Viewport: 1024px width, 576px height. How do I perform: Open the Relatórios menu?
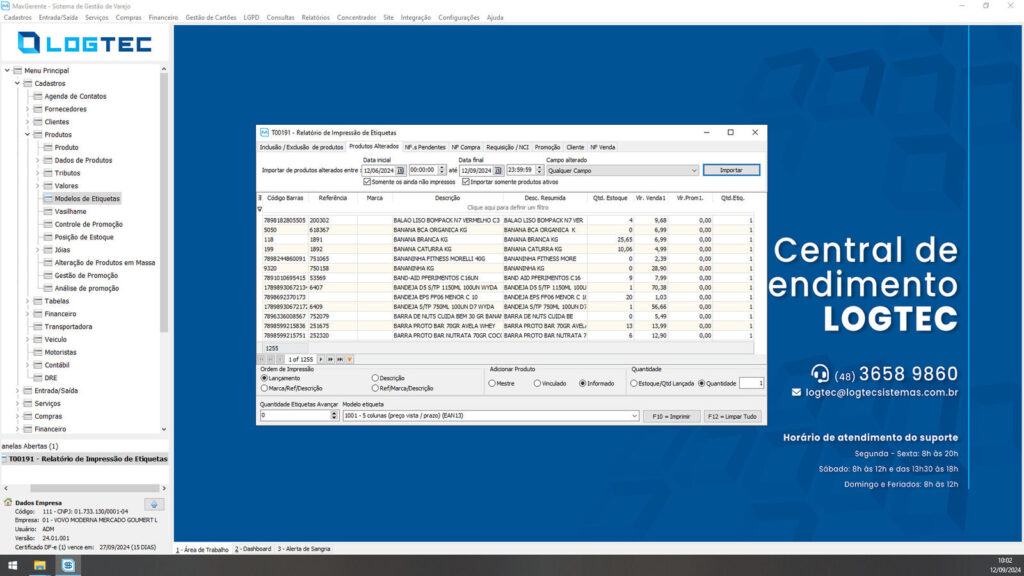click(315, 18)
